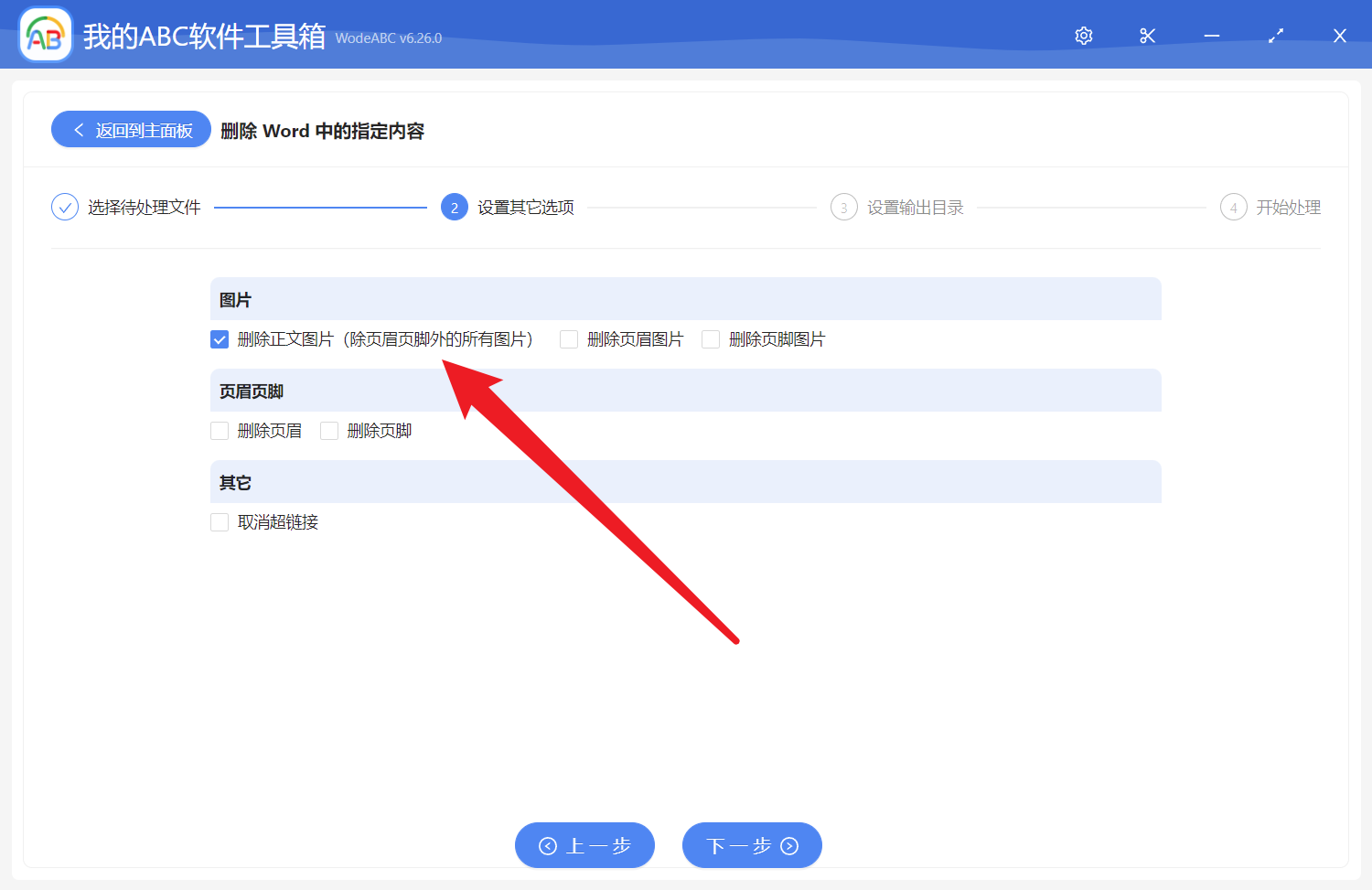Click the 返回到主面板 button
This screenshot has height=890, width=1372.
pyautogui.click(x=130, y=129)
